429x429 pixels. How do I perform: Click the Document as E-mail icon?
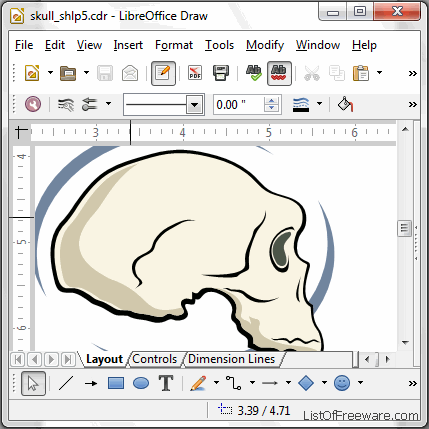click(x=130, y=73)
